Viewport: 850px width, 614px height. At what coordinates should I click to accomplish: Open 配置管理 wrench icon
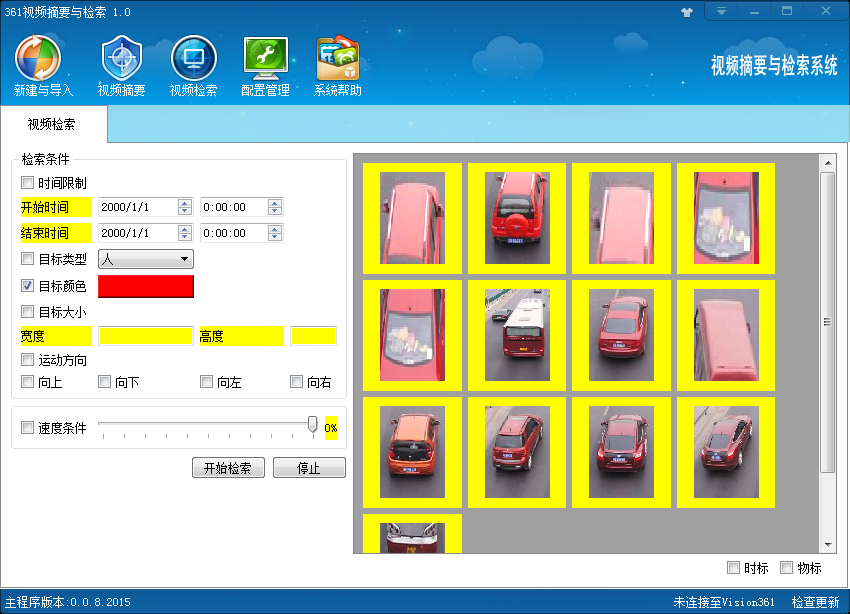point(265,66)
